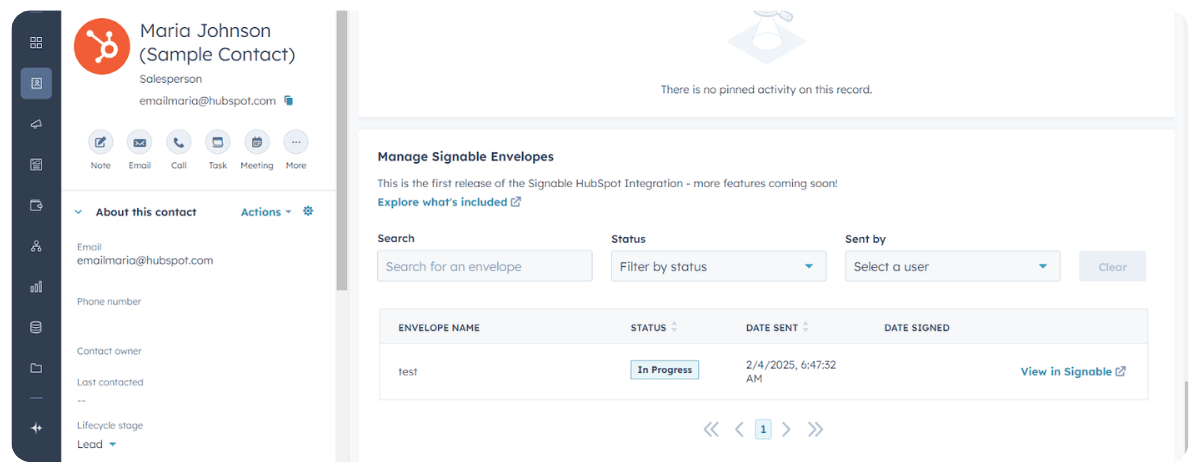1200x470 pixels.
Task: Click the Last contacted field
Action: tap(110, 382)
